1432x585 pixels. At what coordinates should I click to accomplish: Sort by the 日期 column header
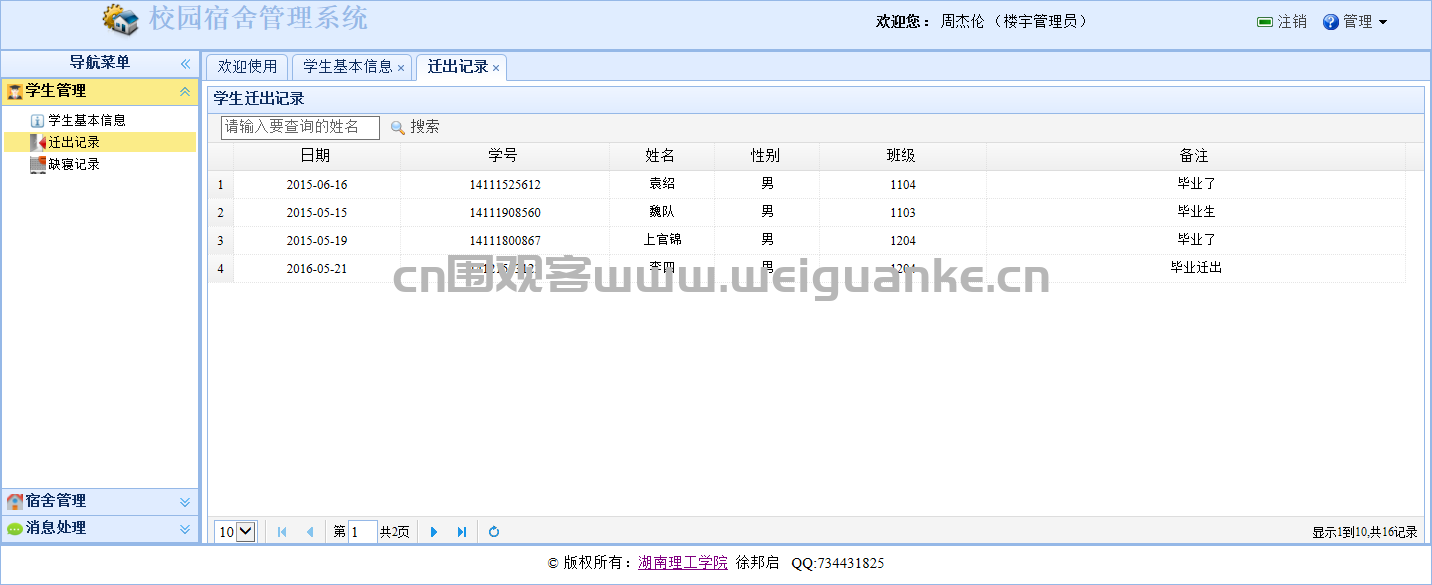(316, 156)
